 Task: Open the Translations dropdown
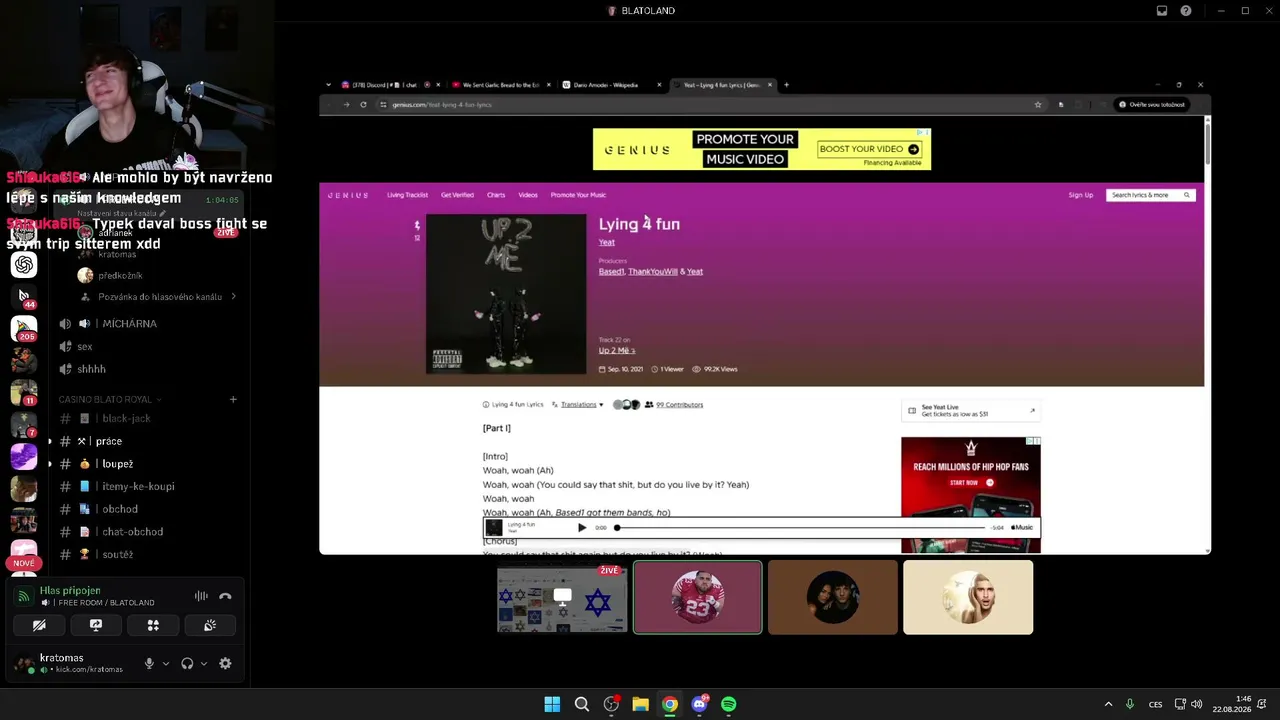click(x=578, y=405)
